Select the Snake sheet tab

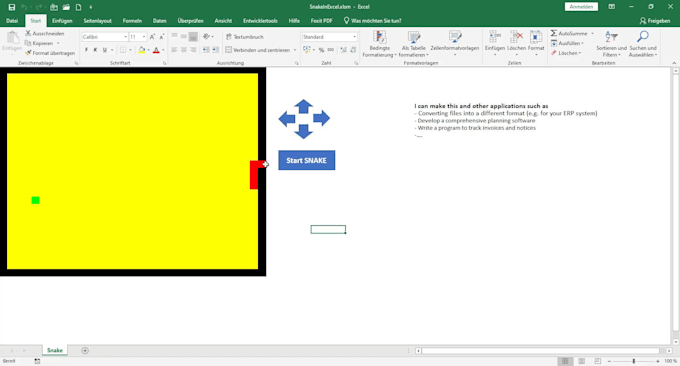click(x=55, y=350)
